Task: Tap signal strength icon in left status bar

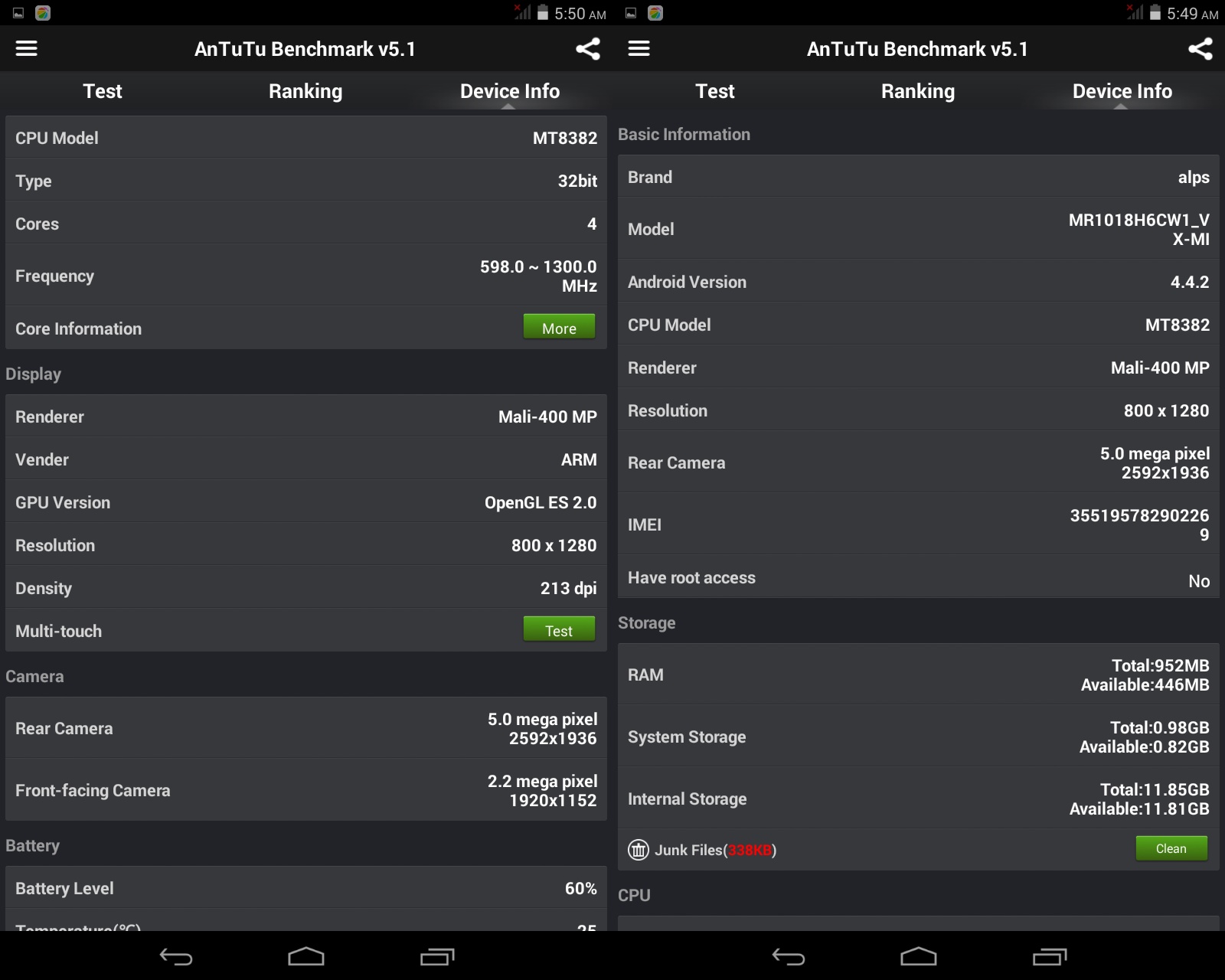Action: [522, 12]
